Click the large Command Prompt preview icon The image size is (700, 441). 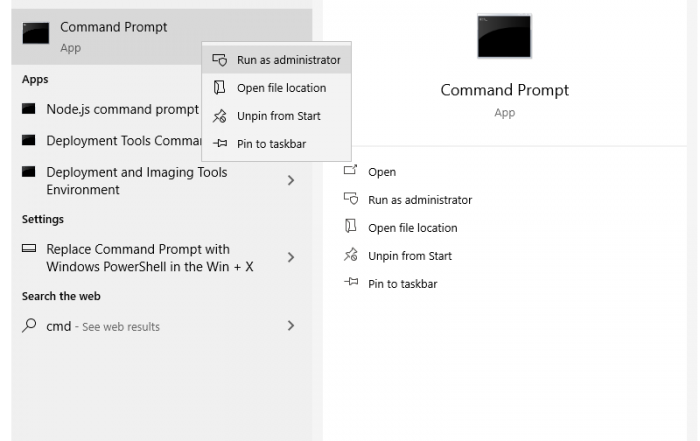[504, 36]
